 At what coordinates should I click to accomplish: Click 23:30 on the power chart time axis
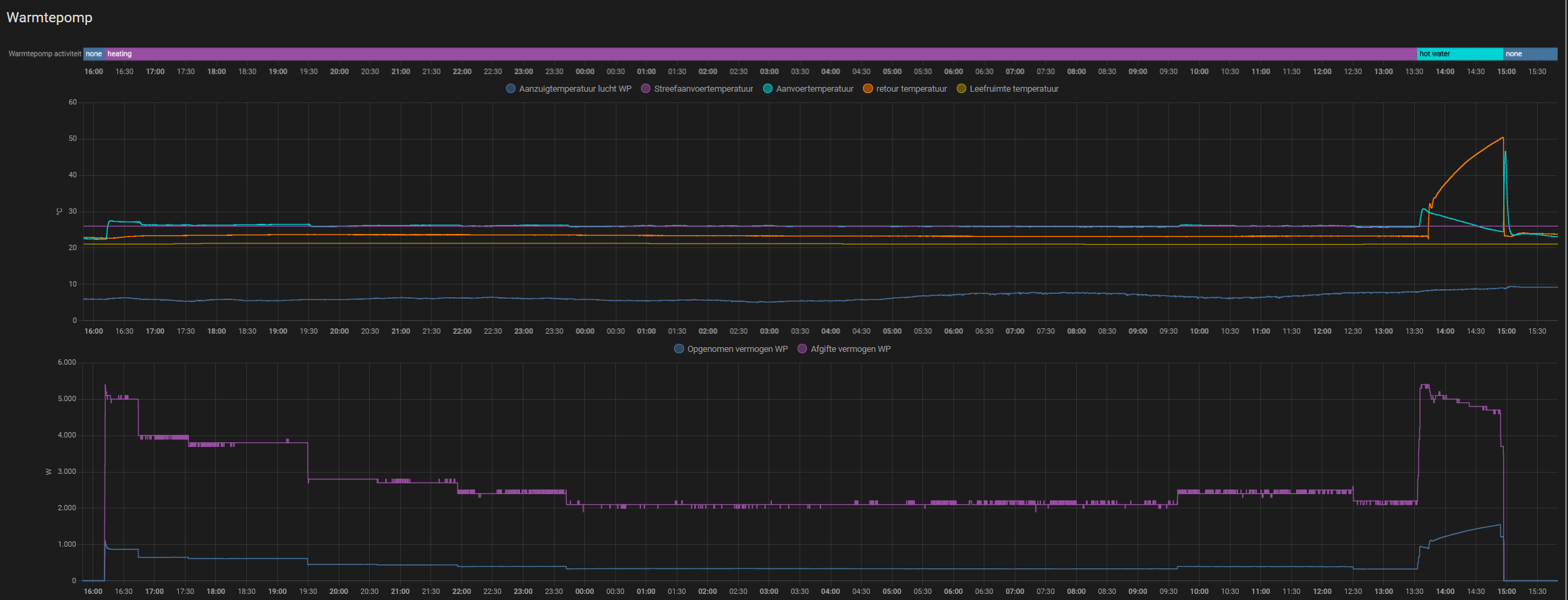[x=554, y=592]
